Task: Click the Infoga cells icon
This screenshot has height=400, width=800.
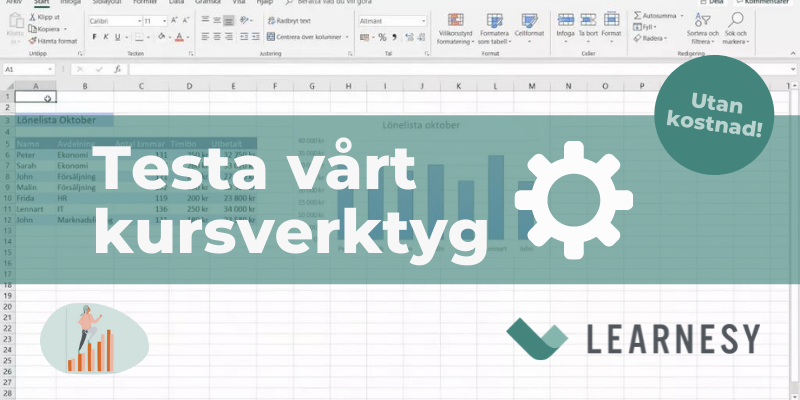Action: 565,20
